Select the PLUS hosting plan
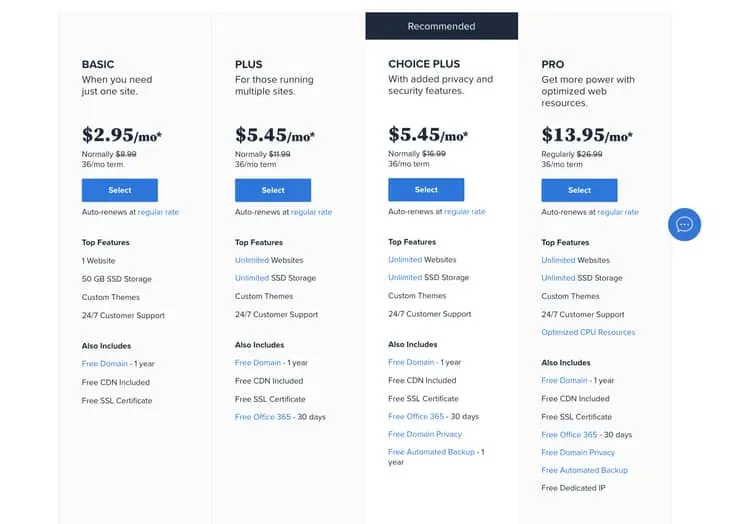 pyautogui.click(x=273, y=190)
